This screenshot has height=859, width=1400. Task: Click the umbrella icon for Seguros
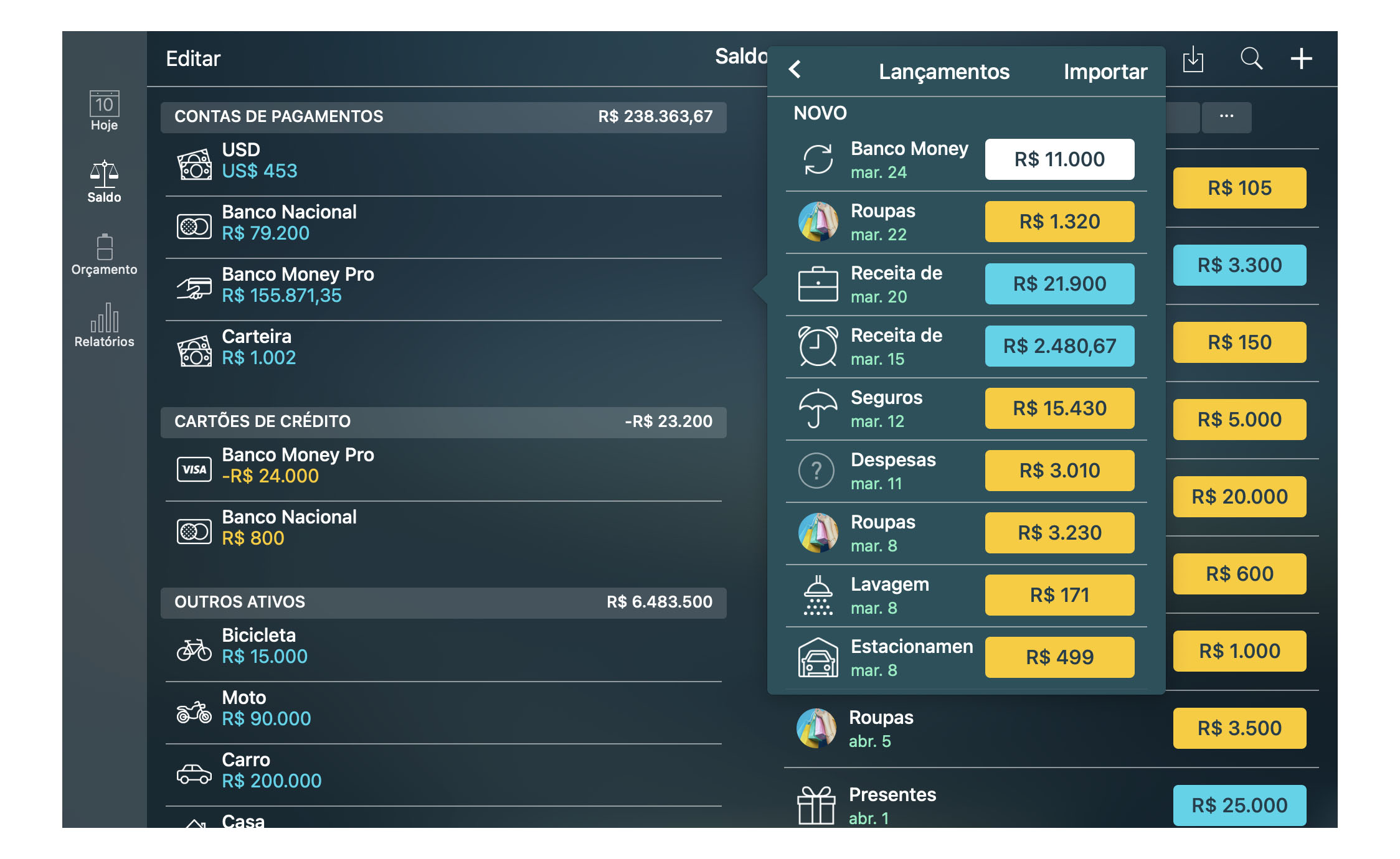[x=818, y=408]
